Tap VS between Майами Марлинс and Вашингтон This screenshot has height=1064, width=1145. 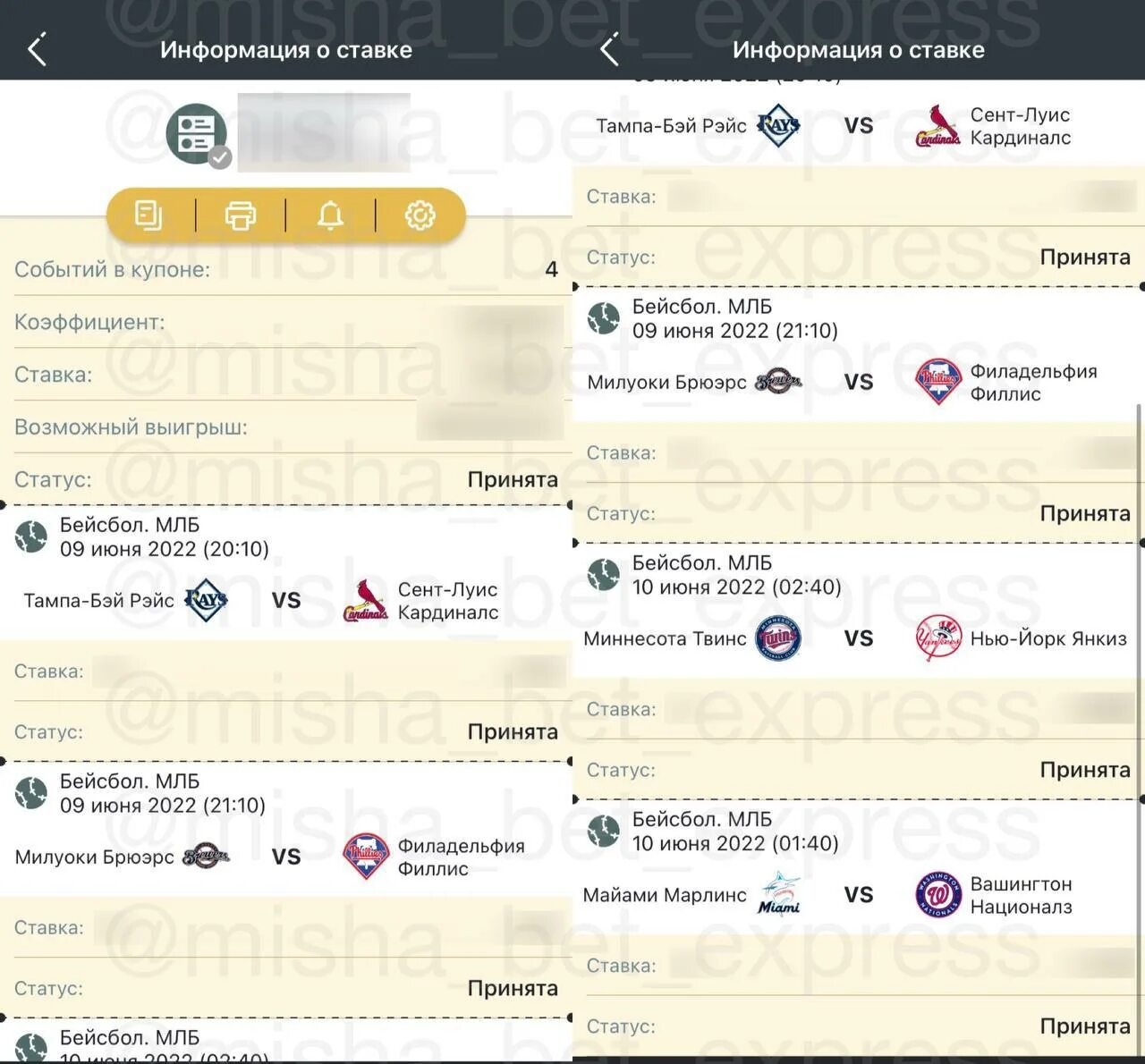[x=859, y=895]
